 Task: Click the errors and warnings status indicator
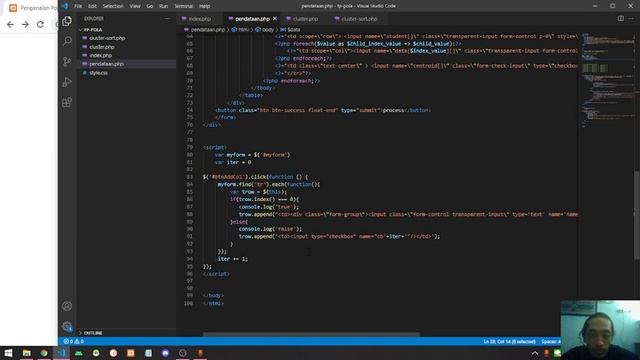(x=73, y=341)
